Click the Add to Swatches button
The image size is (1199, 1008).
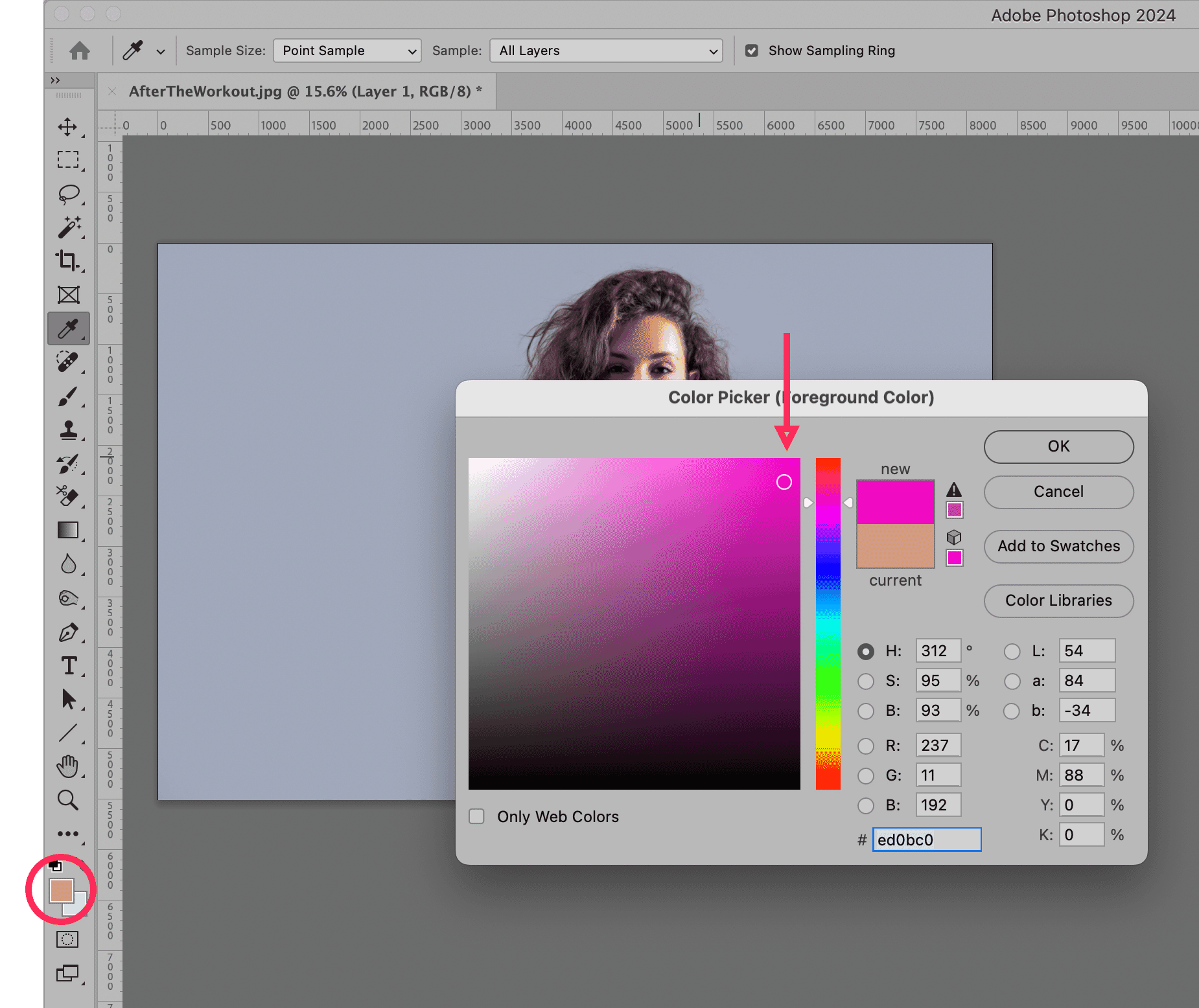point(1058,546)
